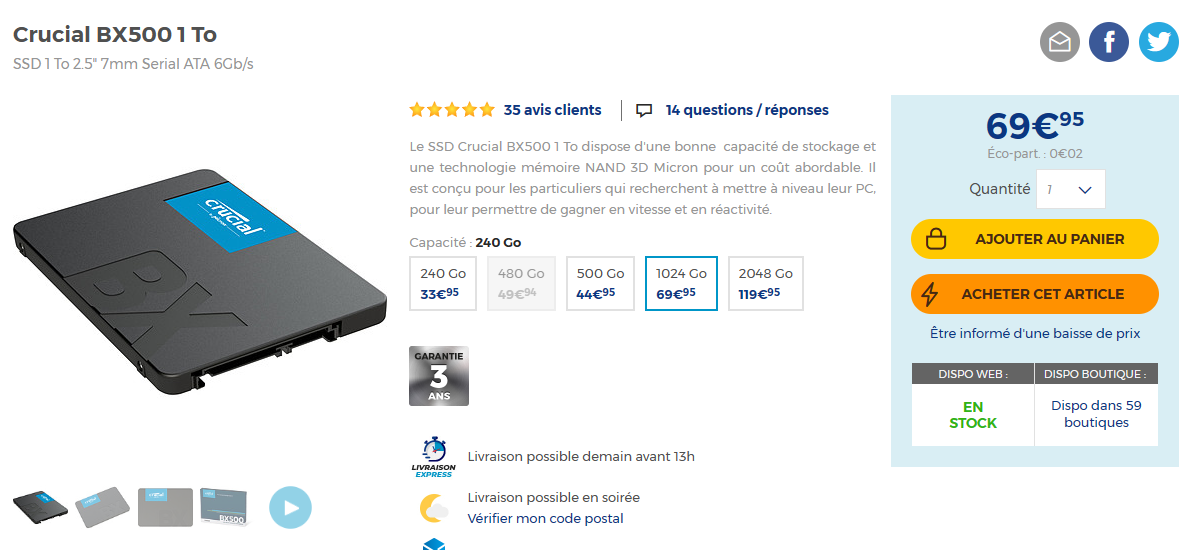Share the product by email icon
This screenshot has height=550, width=1199.
click(x=1059, y=42)
